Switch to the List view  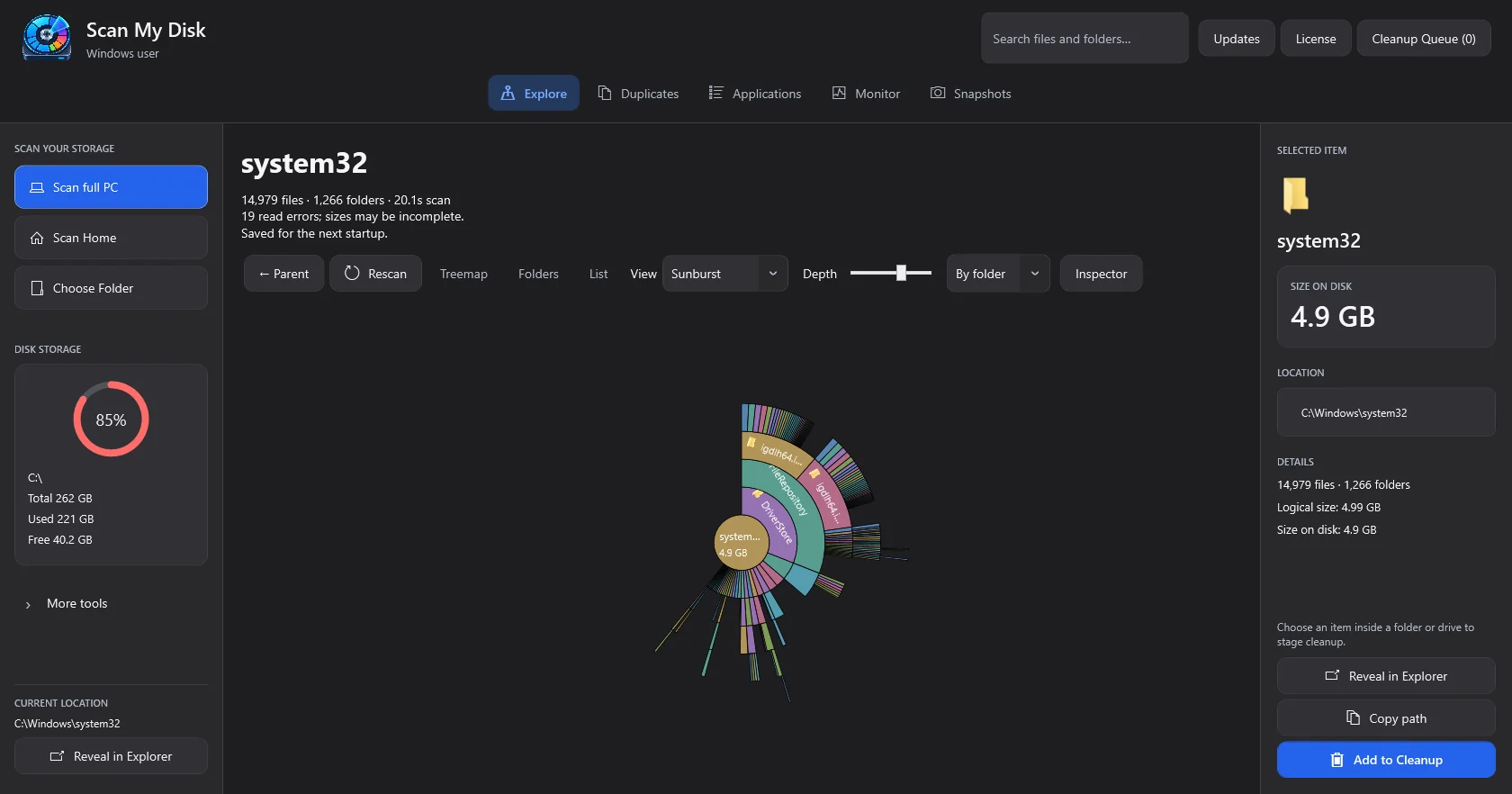click(598, 274)
